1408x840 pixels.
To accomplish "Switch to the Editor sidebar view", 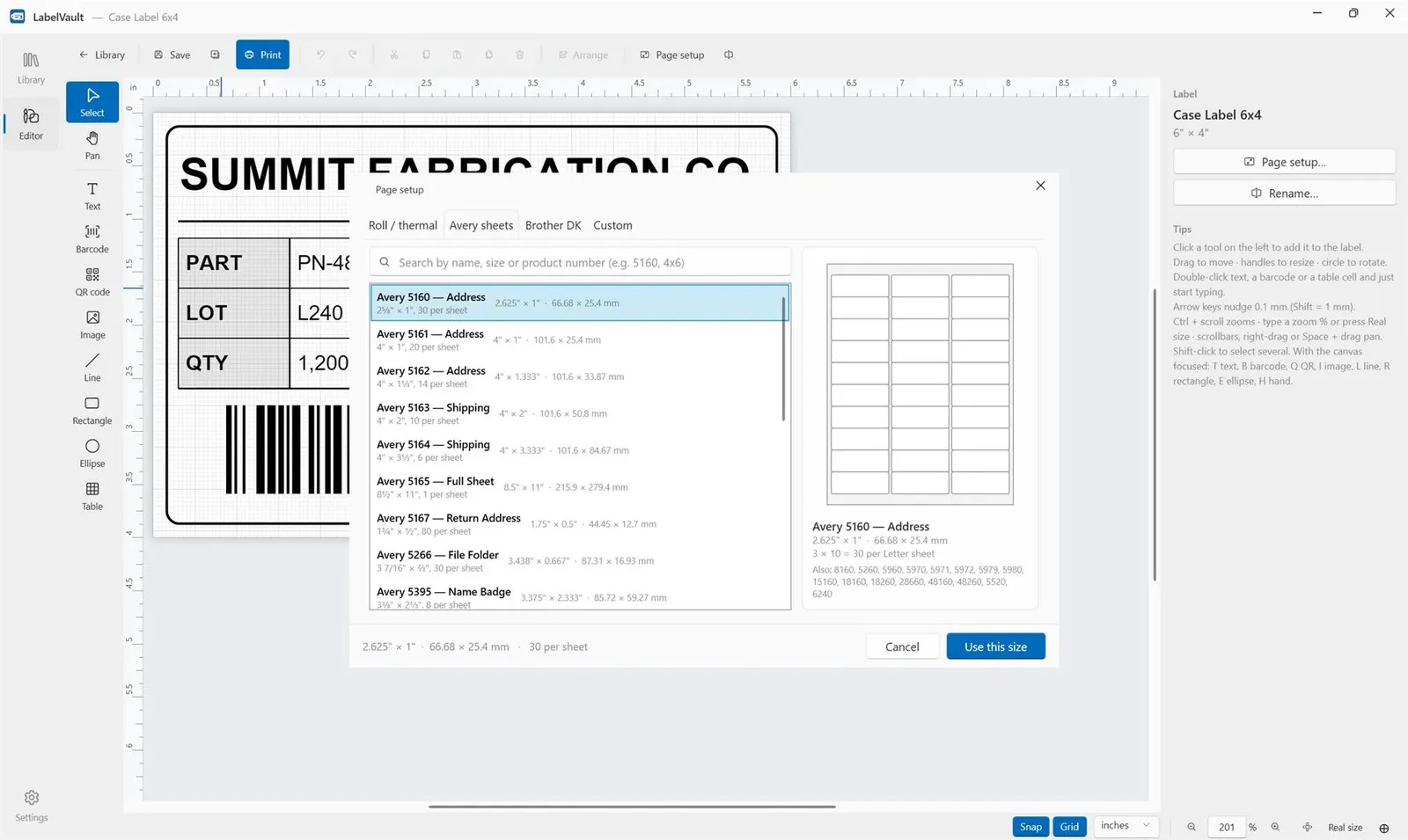I will tap(31, 124).
